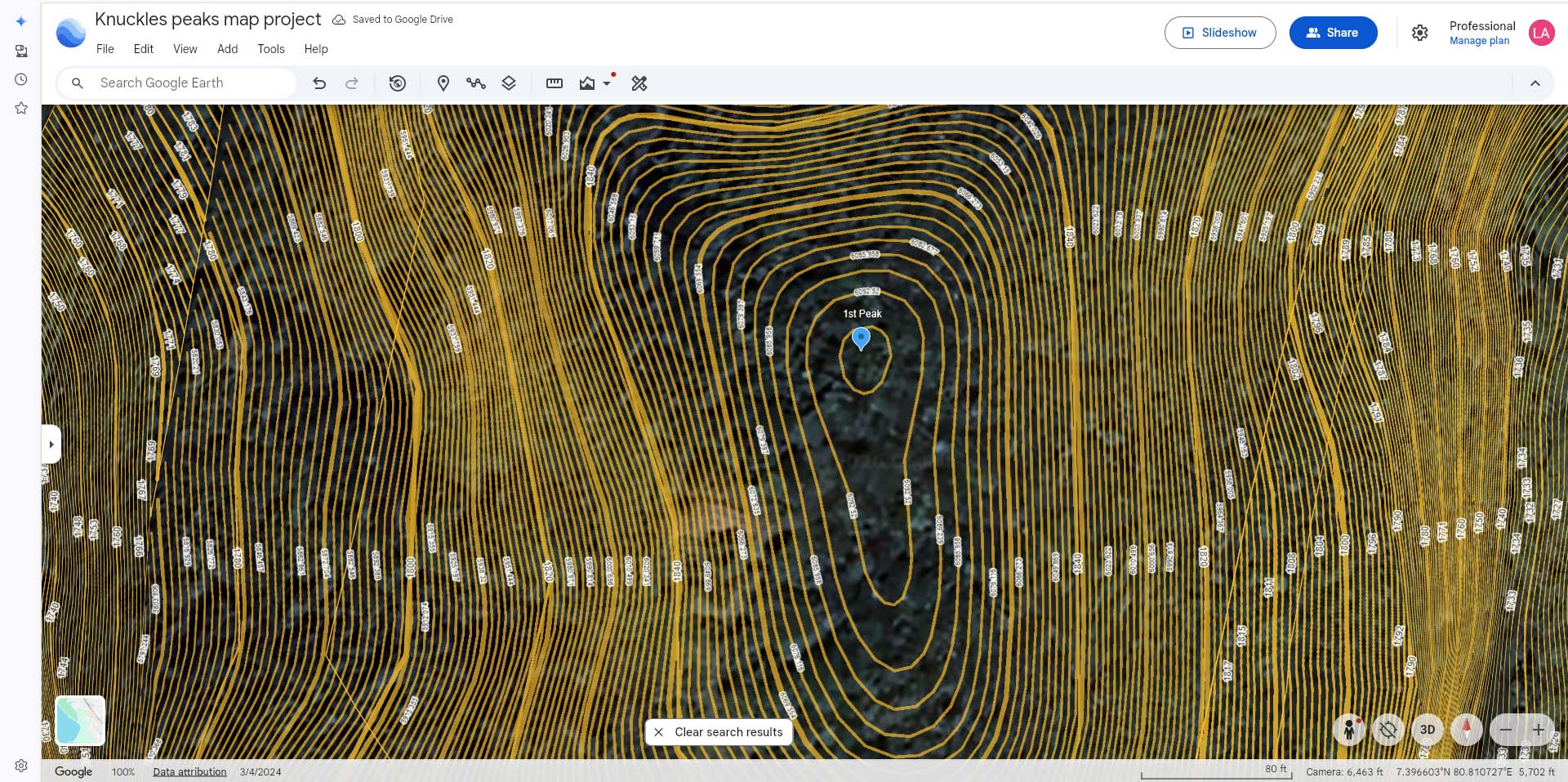
Task: Open the image overlay tool
Action: click(x=587, y=83)
